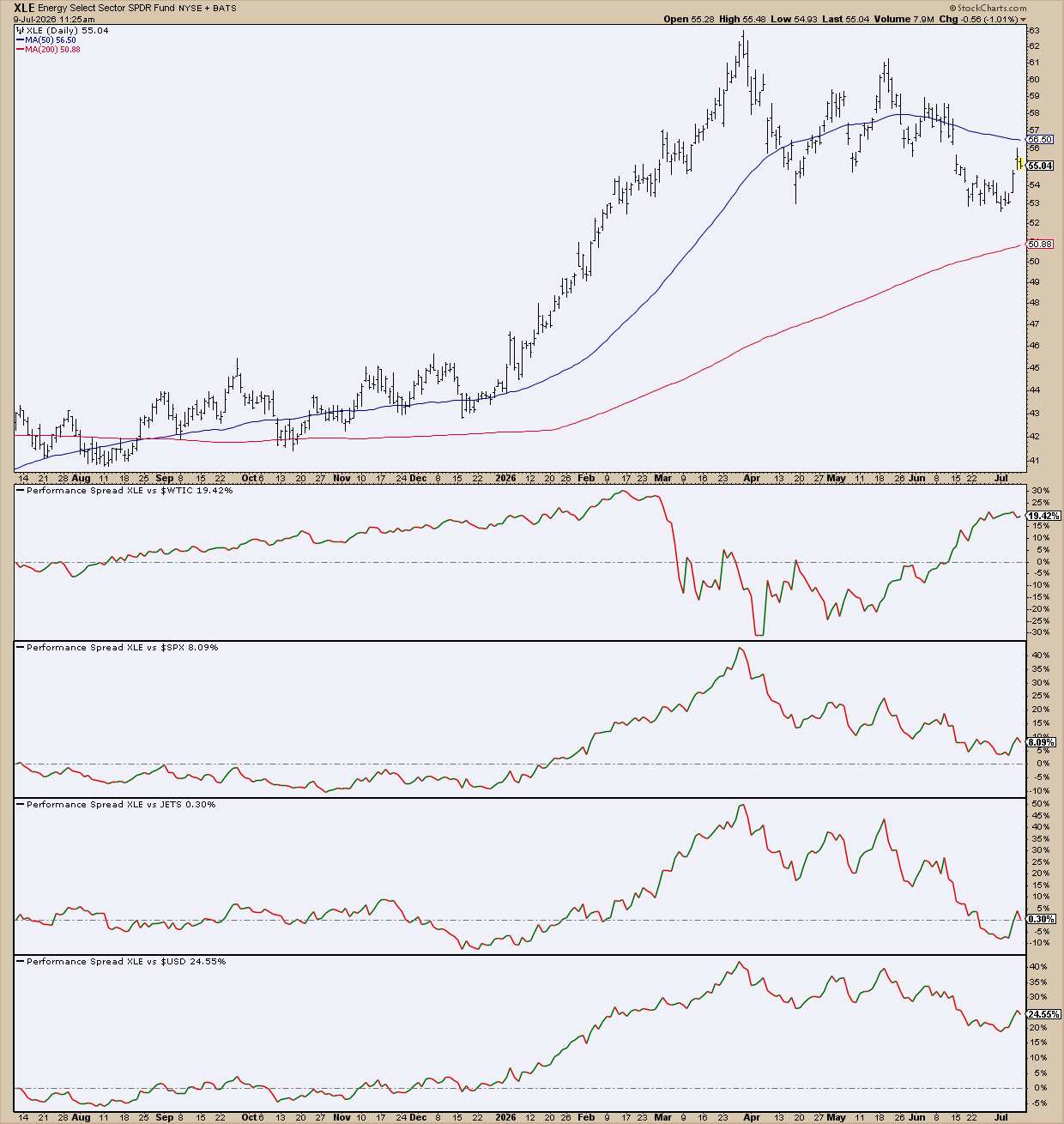The width and height of the screenshot is (1064, 1124).
Task: Click the "Energy Select Sector SPDR Fund" title text
Action: coord(106,8)
